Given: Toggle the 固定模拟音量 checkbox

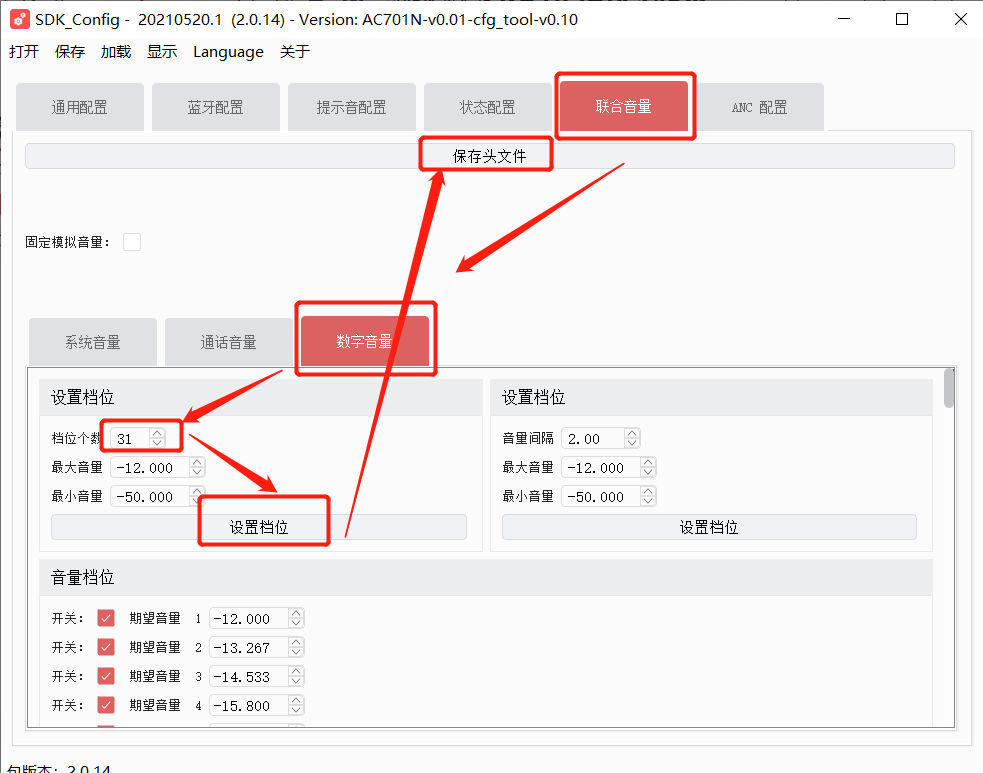Looking at the screenshot, I should coord(132,242).
